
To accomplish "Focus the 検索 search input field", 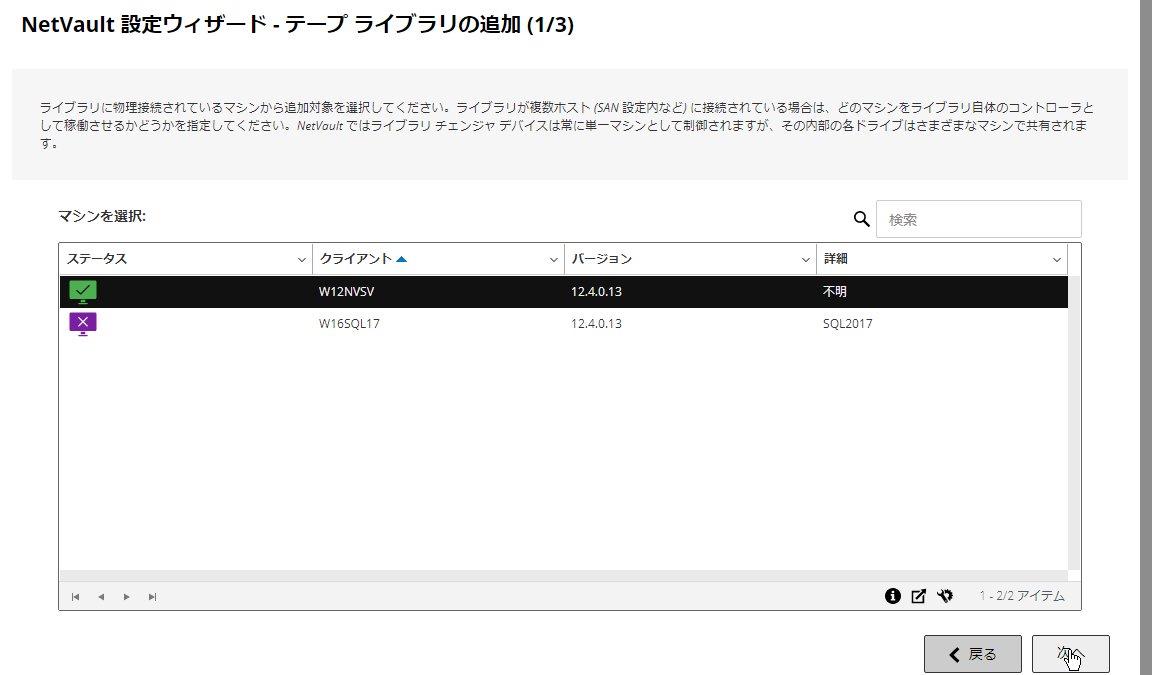I will pos(979,219).
